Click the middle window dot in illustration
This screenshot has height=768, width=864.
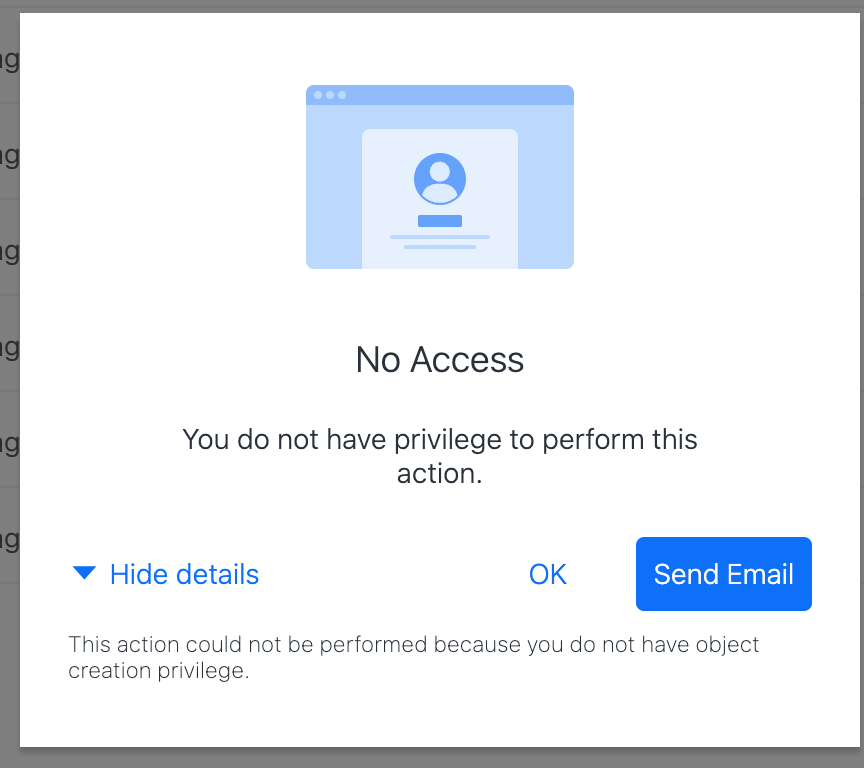330,95
